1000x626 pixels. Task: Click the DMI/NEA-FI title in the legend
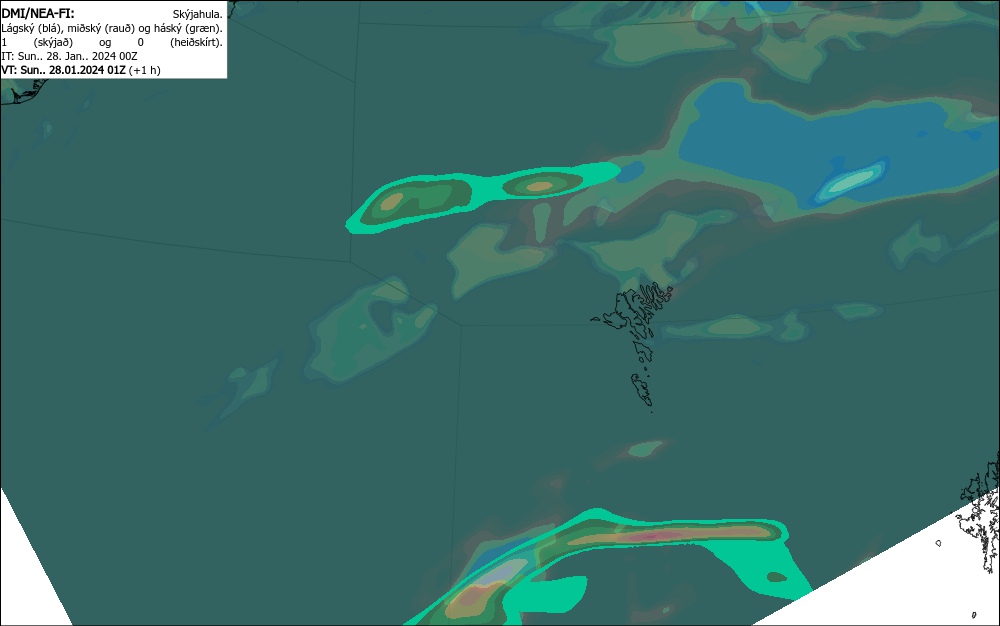[38, 13]
